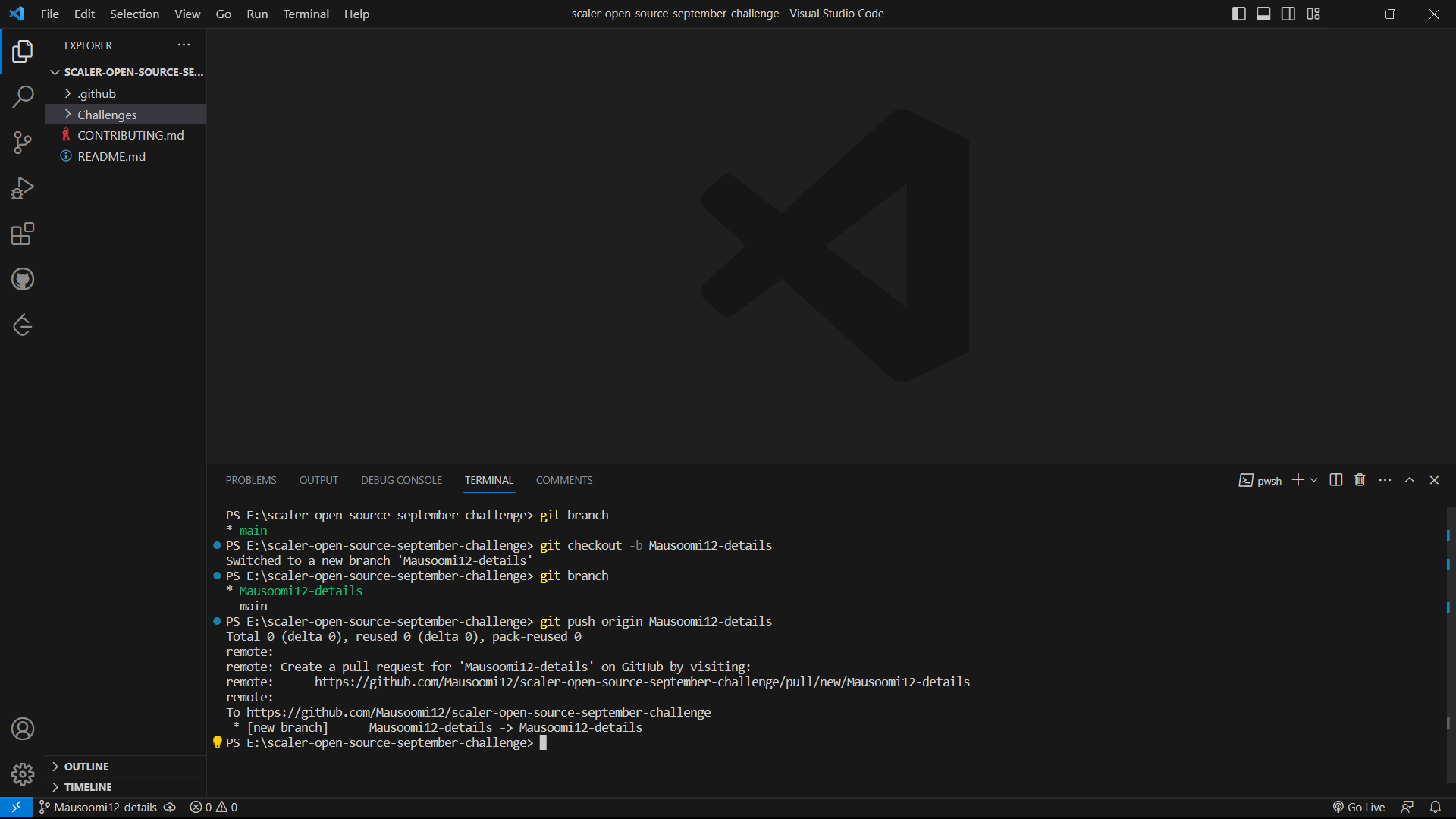Open the Terminal menu
This screenshot has width=1456, height=819.
click(306, 14)
